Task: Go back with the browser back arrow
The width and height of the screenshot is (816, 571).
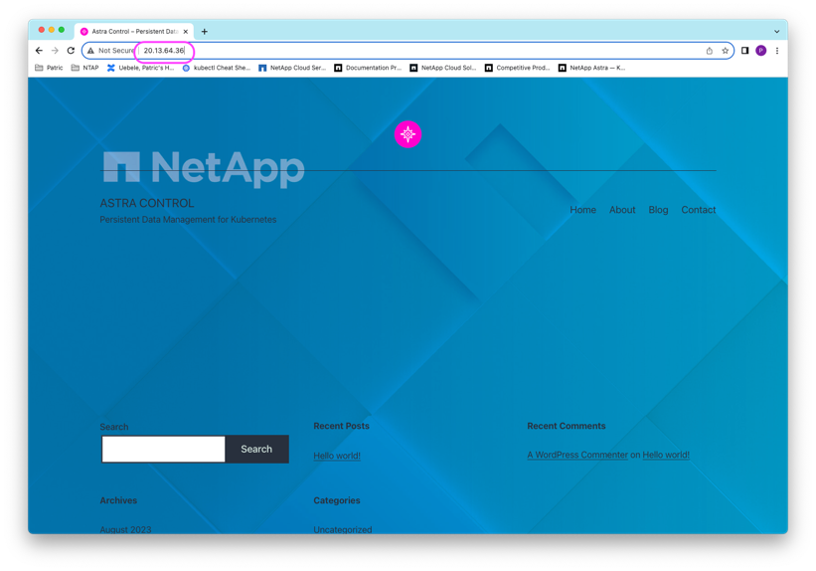Action: tap(39, 50)
